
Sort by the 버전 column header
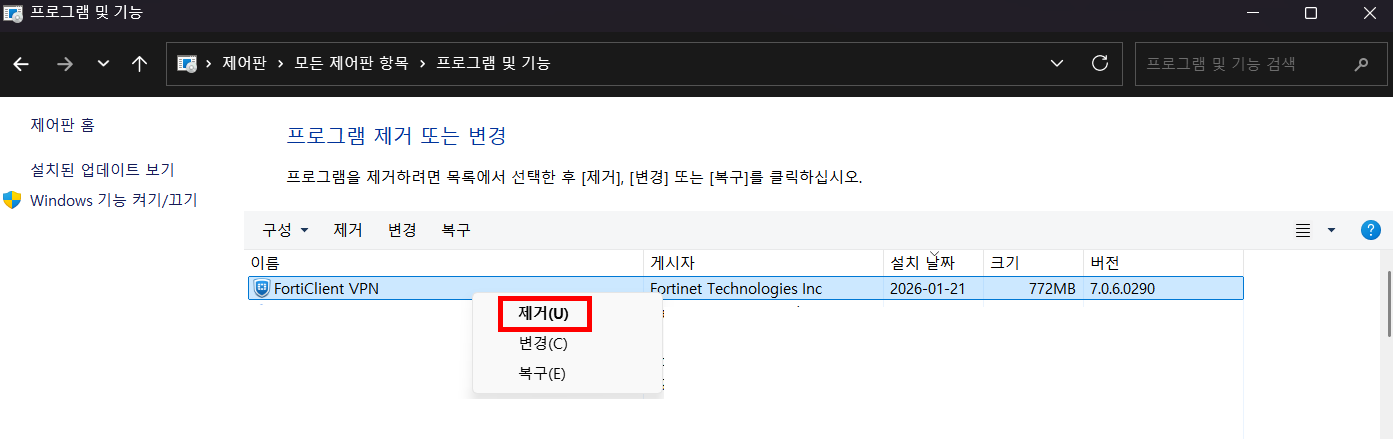[1164, 263]
